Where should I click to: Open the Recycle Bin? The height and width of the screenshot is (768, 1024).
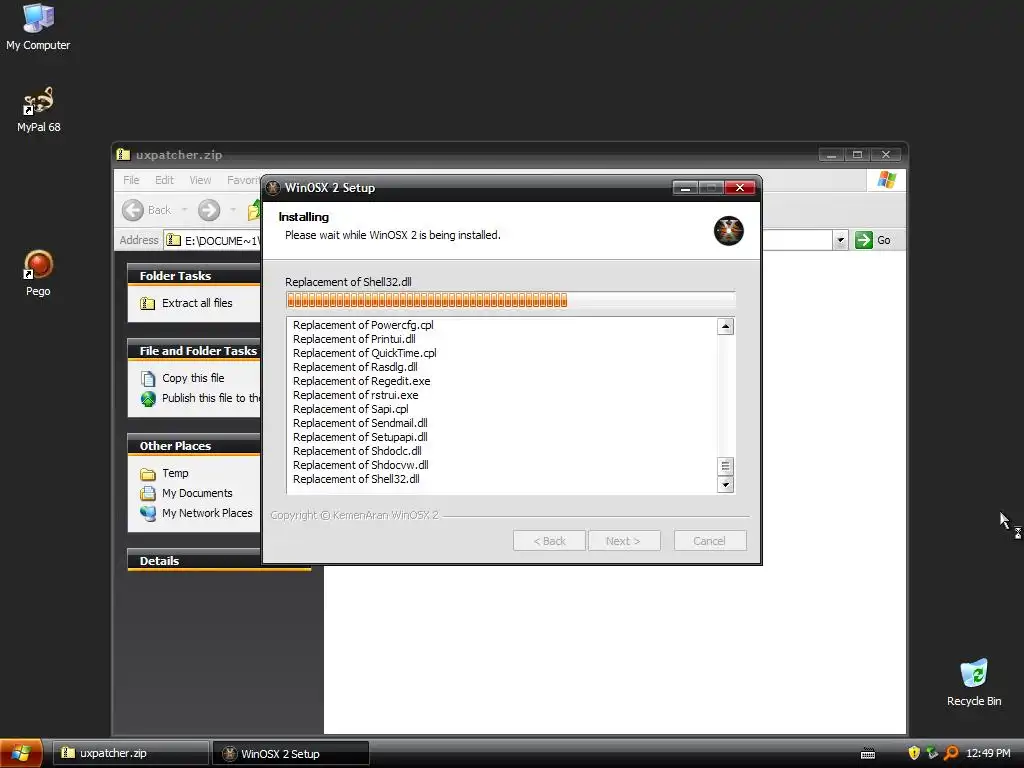(974, 682)
